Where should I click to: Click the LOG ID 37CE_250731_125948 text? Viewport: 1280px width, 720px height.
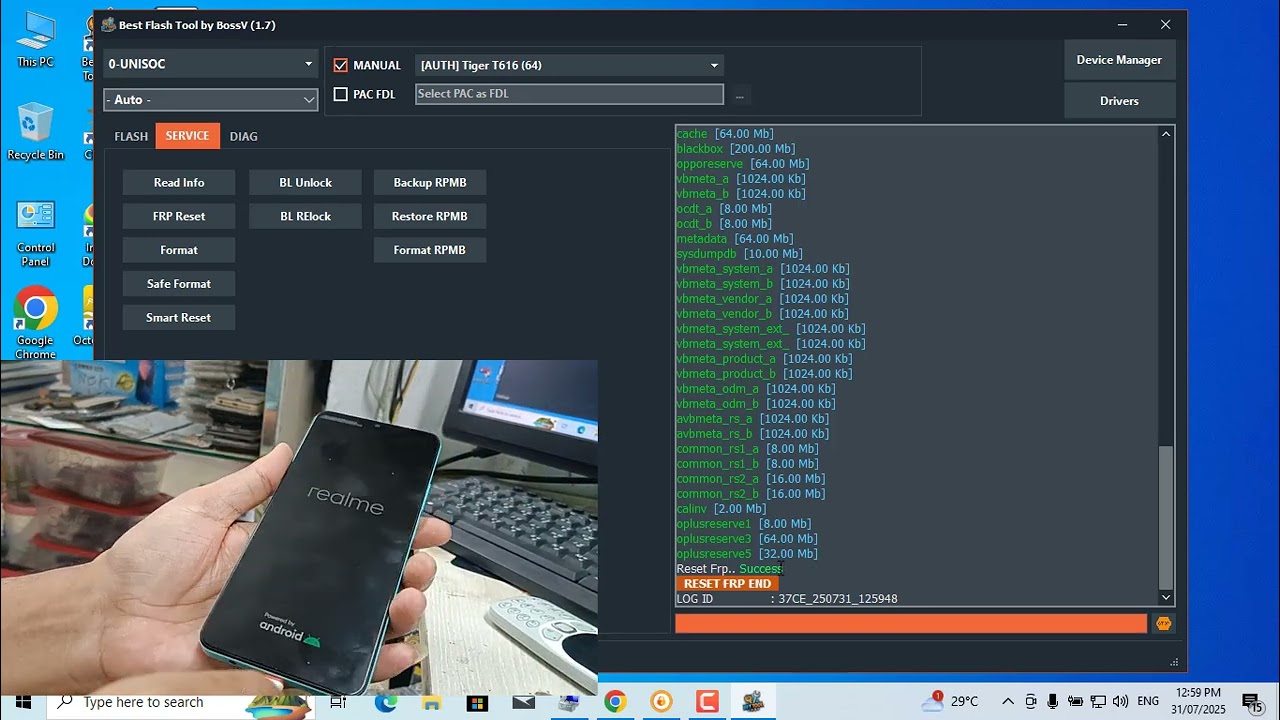pyautogui.click(x=787, y=599)
